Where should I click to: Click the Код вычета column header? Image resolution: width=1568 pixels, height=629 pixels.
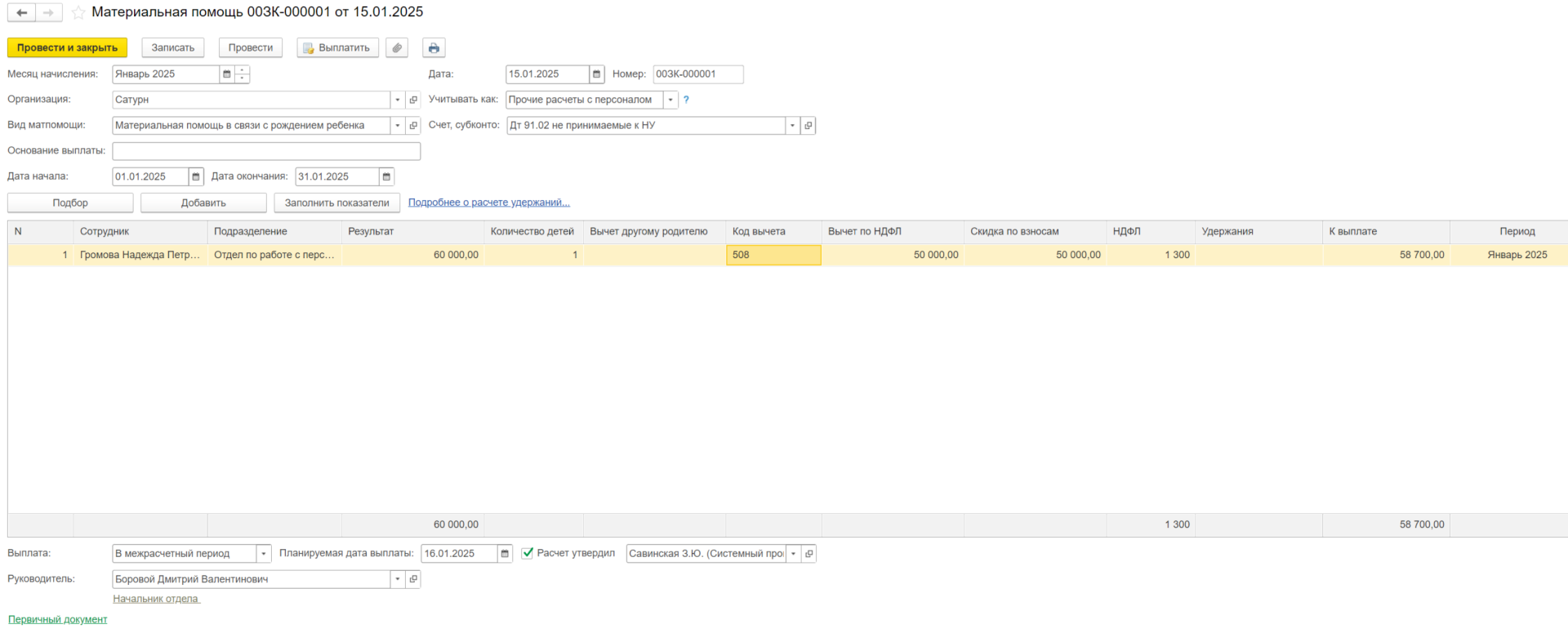[773, 231]
